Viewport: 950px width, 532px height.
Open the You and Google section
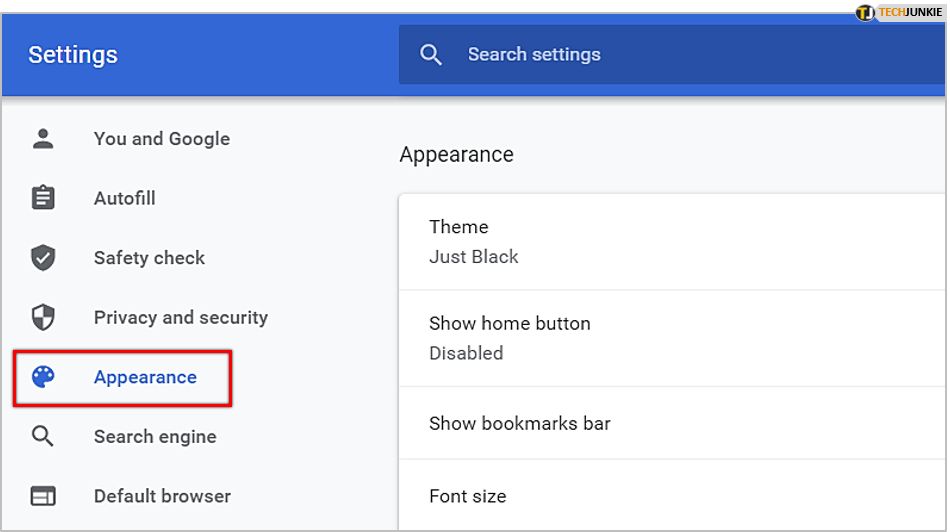click(x=162, y=139)
